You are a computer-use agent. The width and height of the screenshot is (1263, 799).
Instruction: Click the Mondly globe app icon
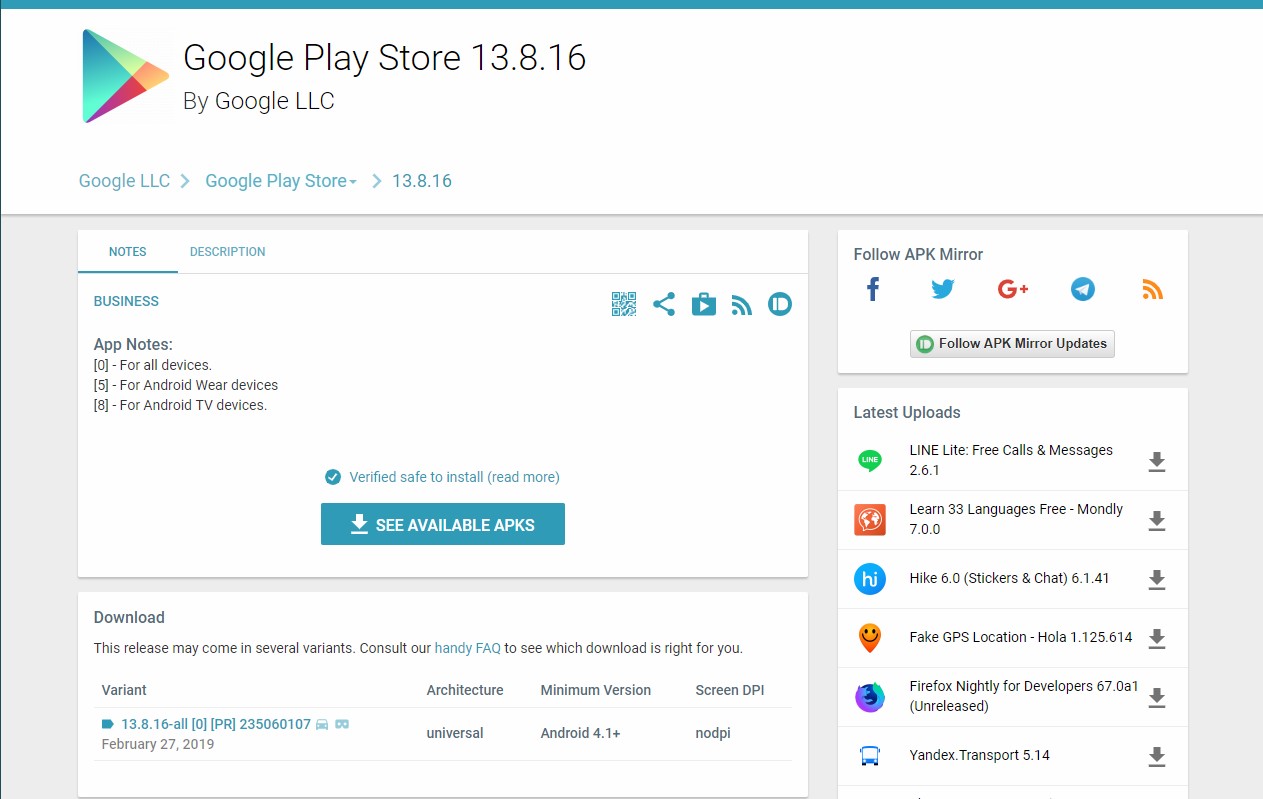click(870, 520)
